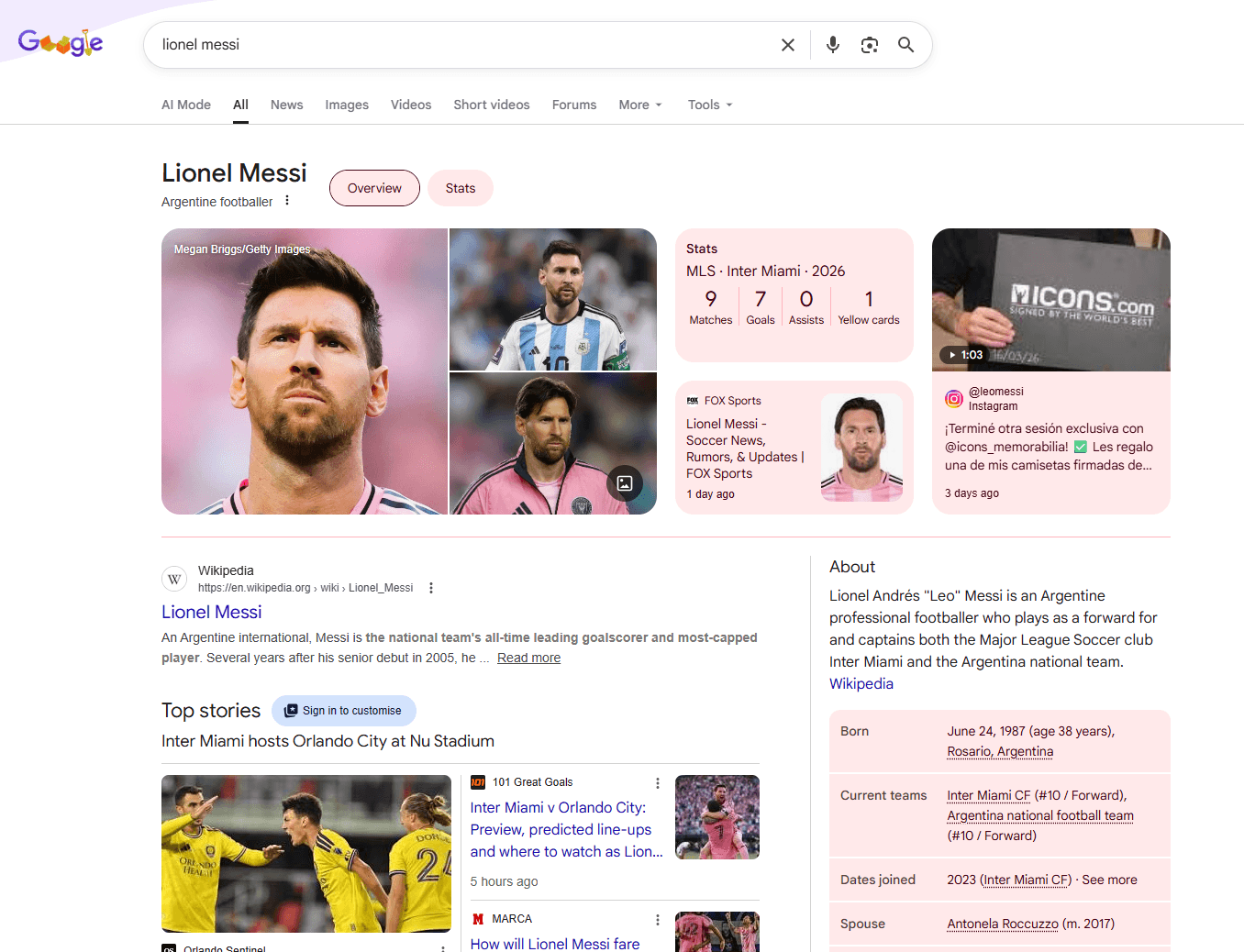Viewport: 1244px width, 952px height.
Task: Click the MLS · Inter Miami · 2026 stats
Action: click(x=766, y=271)
